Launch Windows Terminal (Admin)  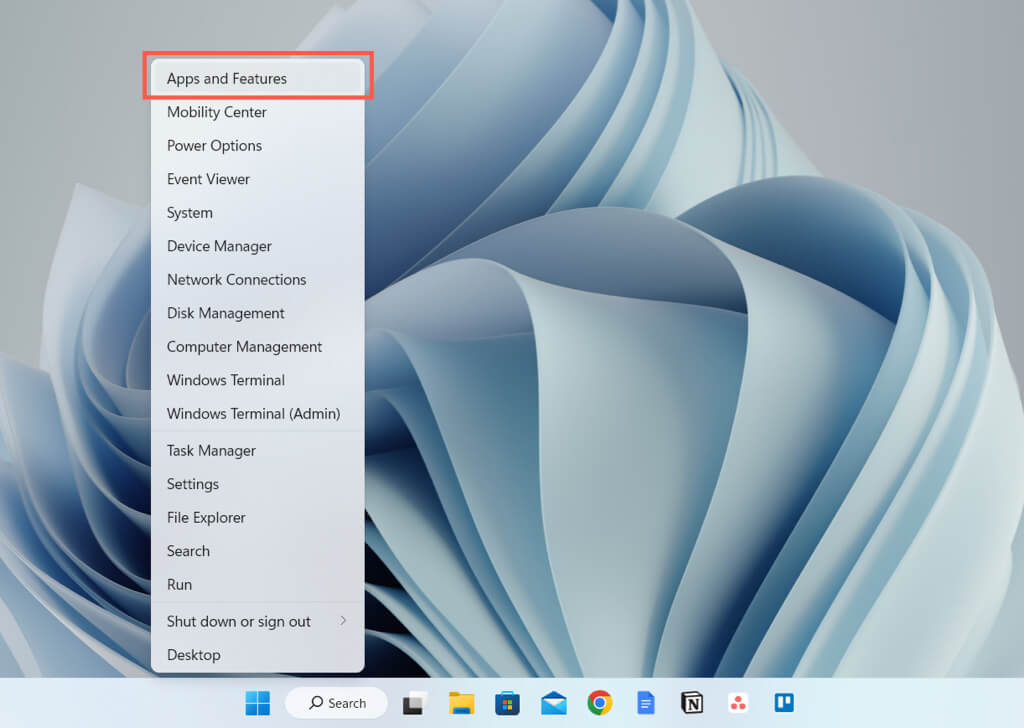[253, 413]
